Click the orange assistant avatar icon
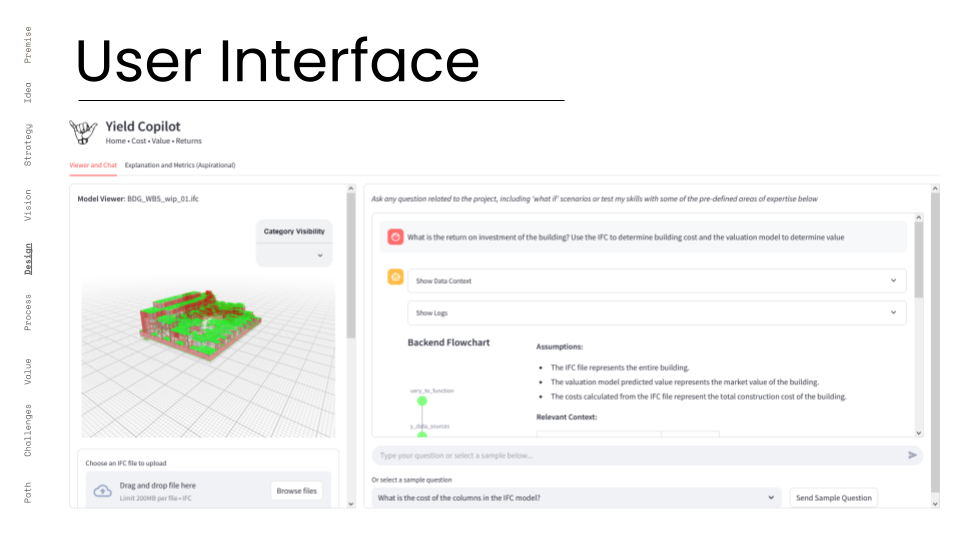The height and width of the screenshot is (540, 960). (396, 277)
